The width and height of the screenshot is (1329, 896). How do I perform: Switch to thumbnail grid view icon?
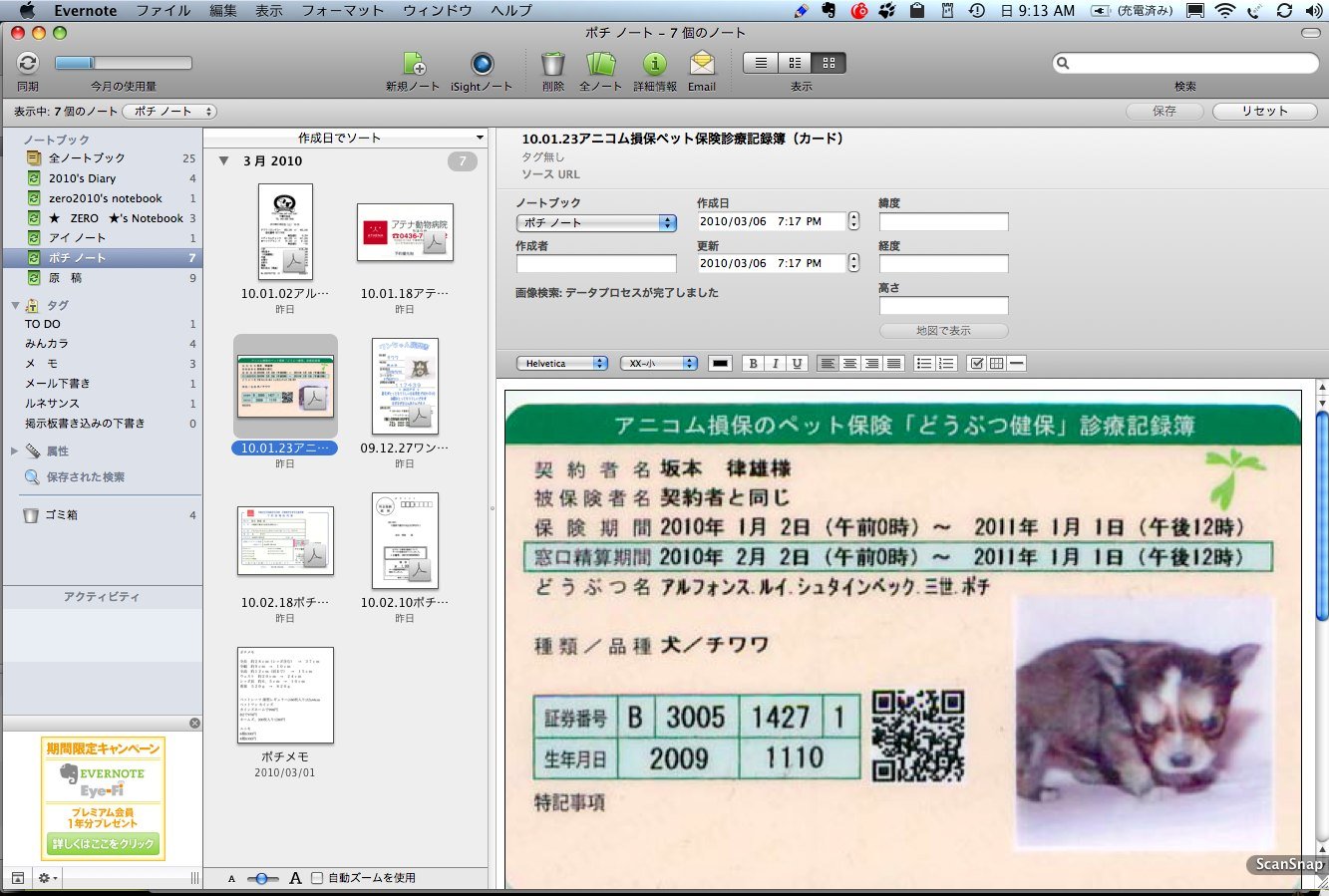(x=830, y=63)
